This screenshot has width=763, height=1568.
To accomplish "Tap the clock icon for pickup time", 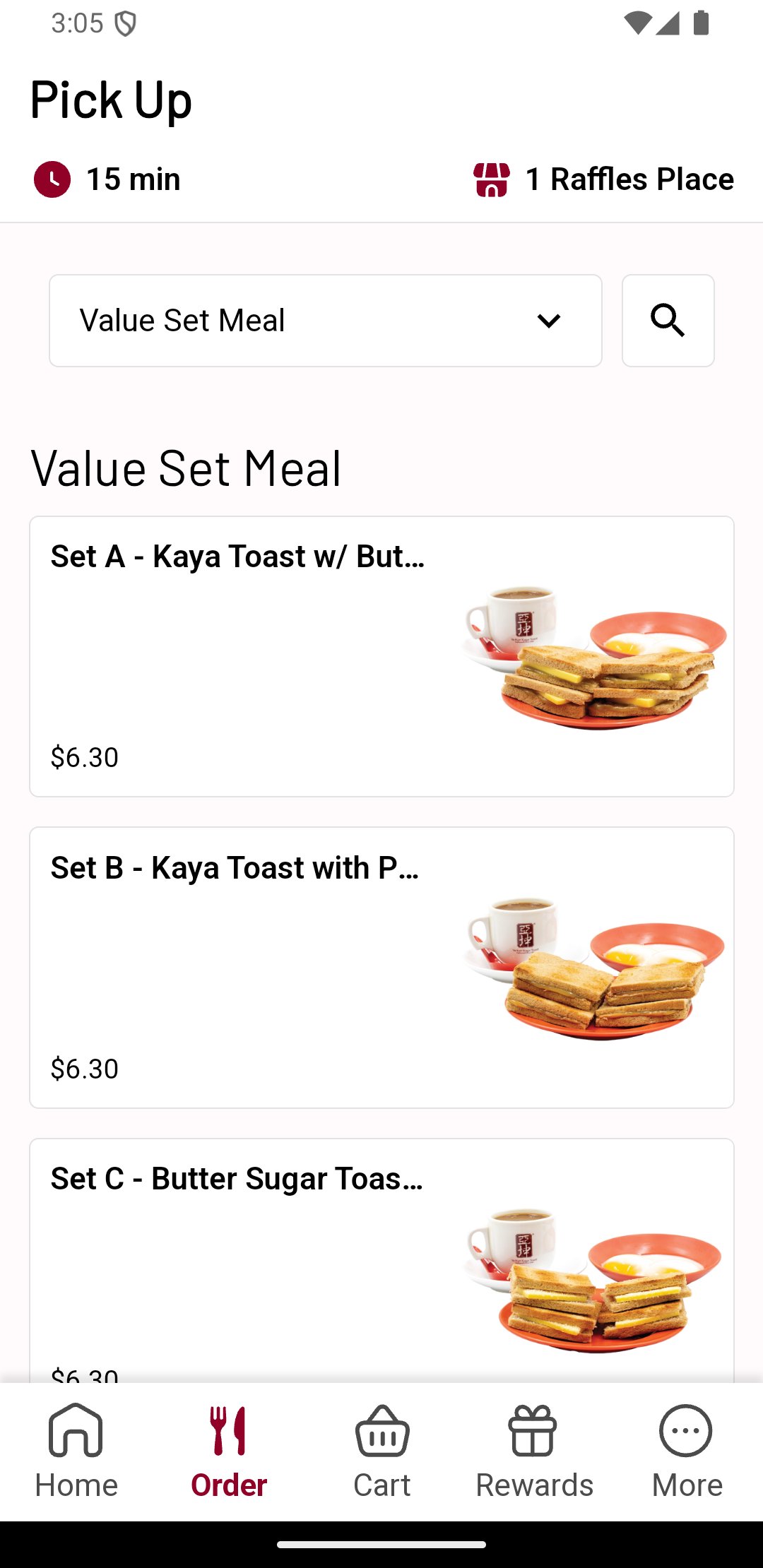I will point(52,179).
